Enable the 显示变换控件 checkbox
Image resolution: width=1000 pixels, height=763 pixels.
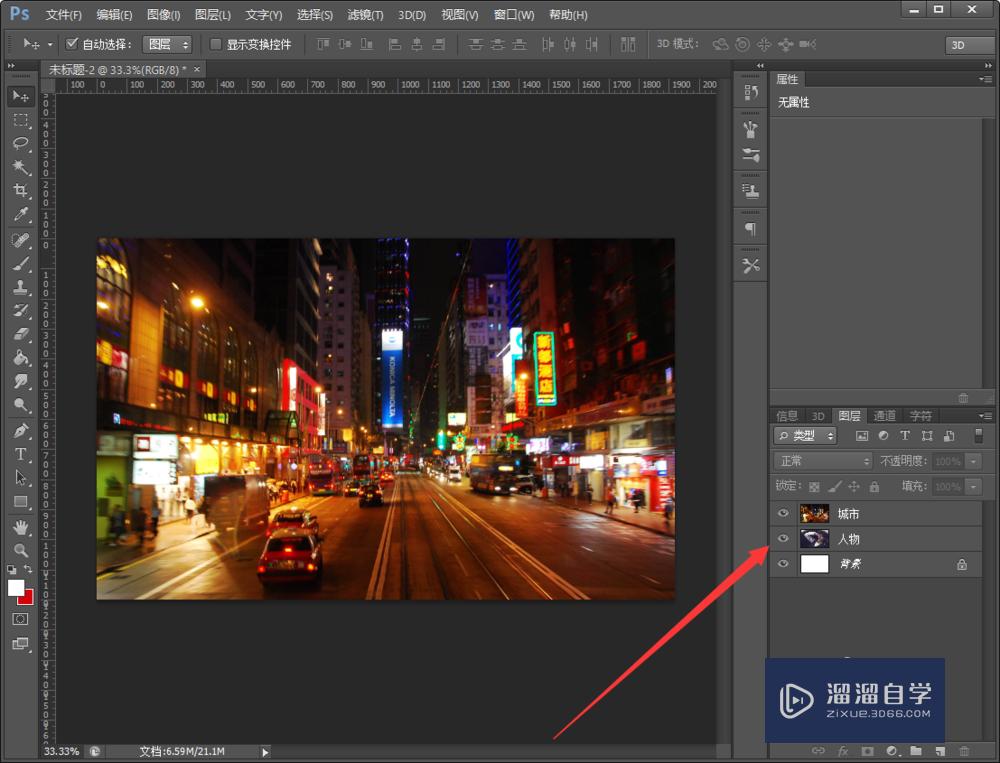[216, 44]
